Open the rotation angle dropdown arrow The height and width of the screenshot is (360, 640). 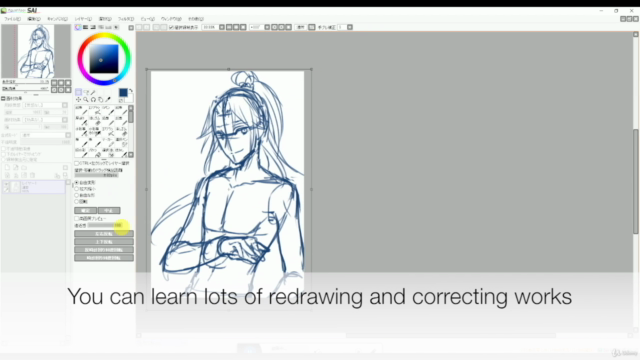click(x=267, y=27)
